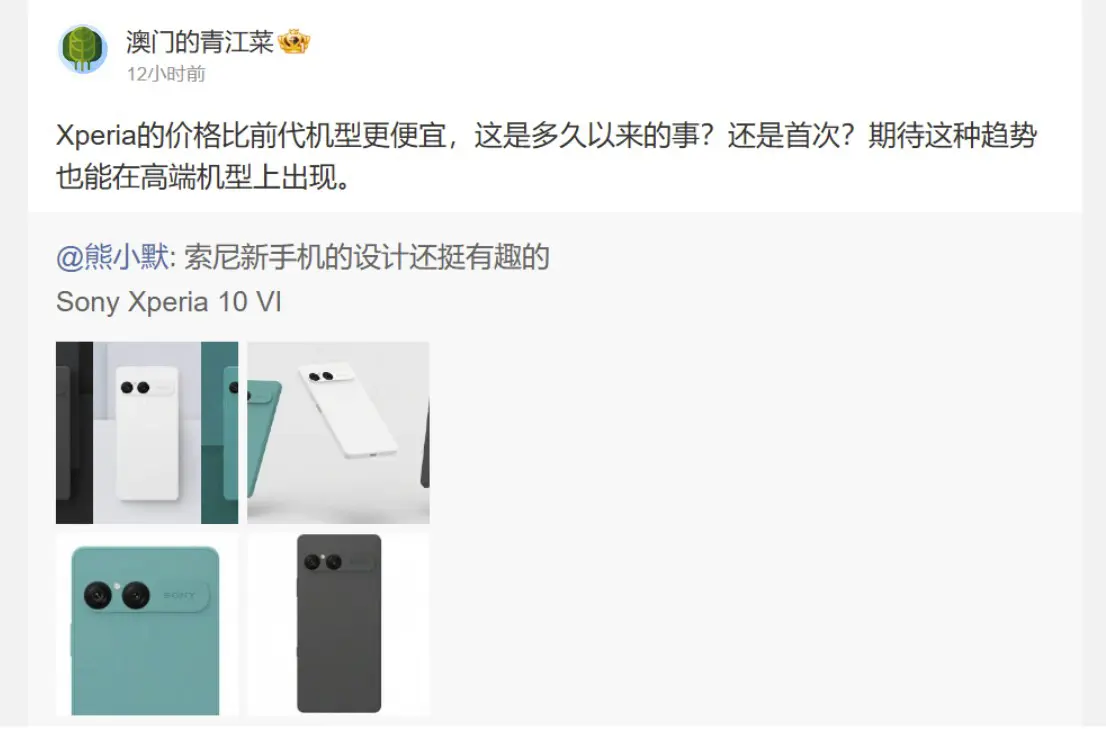View the white Xperia front-view thumbnail
The width and height of the screenshot is (1106, 729).
(x=147, y=433)
